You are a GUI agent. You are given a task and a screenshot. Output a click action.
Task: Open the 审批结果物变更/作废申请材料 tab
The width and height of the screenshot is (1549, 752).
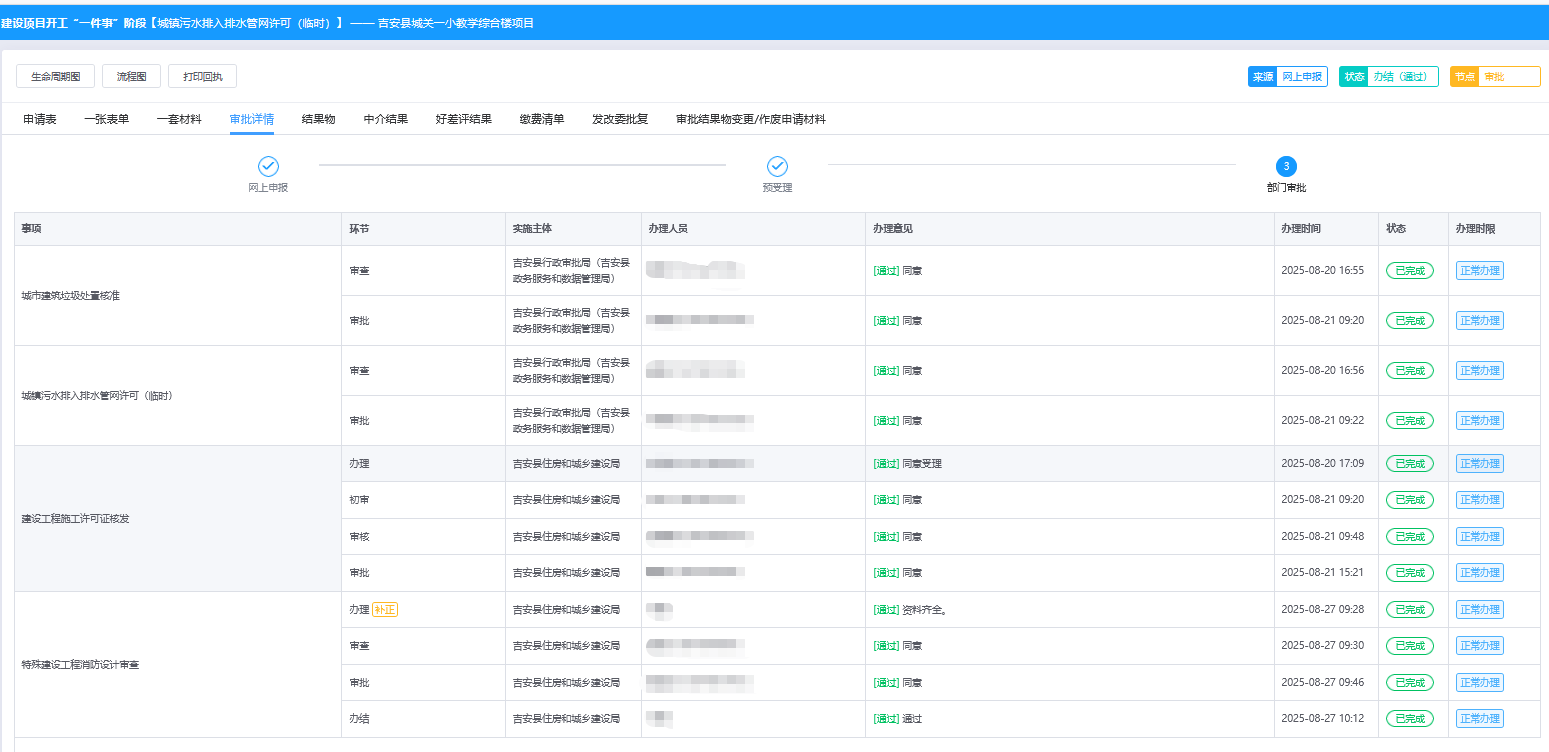[750, 119]
